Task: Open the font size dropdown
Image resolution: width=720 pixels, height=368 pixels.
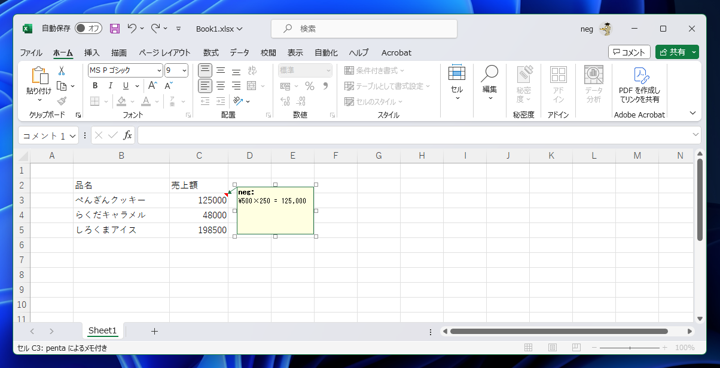Action: pyautogui.click(x=185, y=71)
